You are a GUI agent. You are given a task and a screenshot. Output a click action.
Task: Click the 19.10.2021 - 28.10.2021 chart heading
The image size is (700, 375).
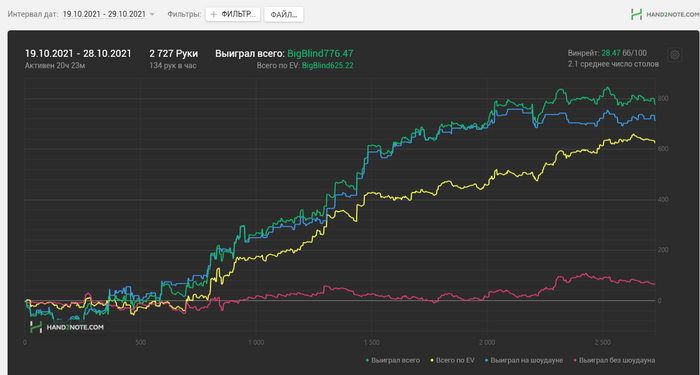(78, 54)
